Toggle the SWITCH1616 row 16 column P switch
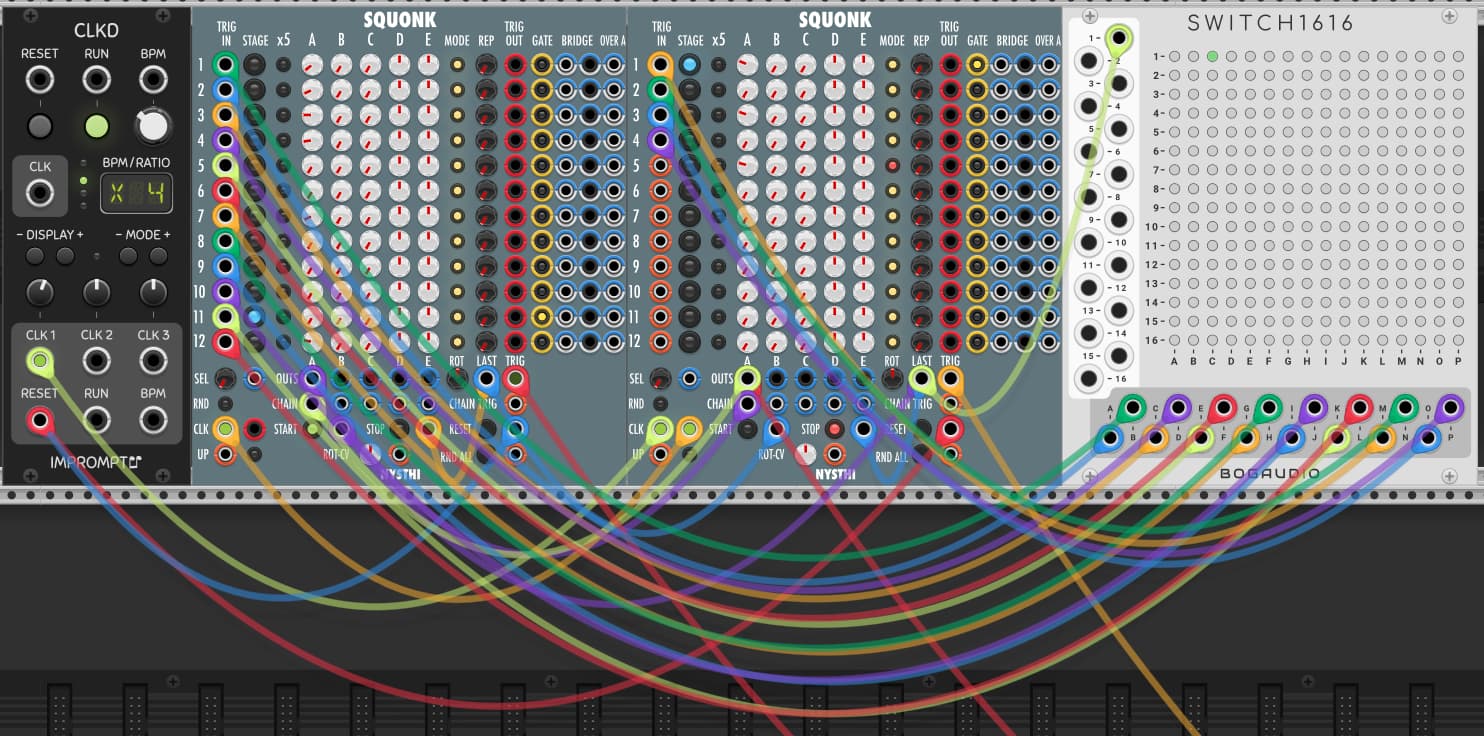This screenshot has height=736, width=1484. (1458, 340)
